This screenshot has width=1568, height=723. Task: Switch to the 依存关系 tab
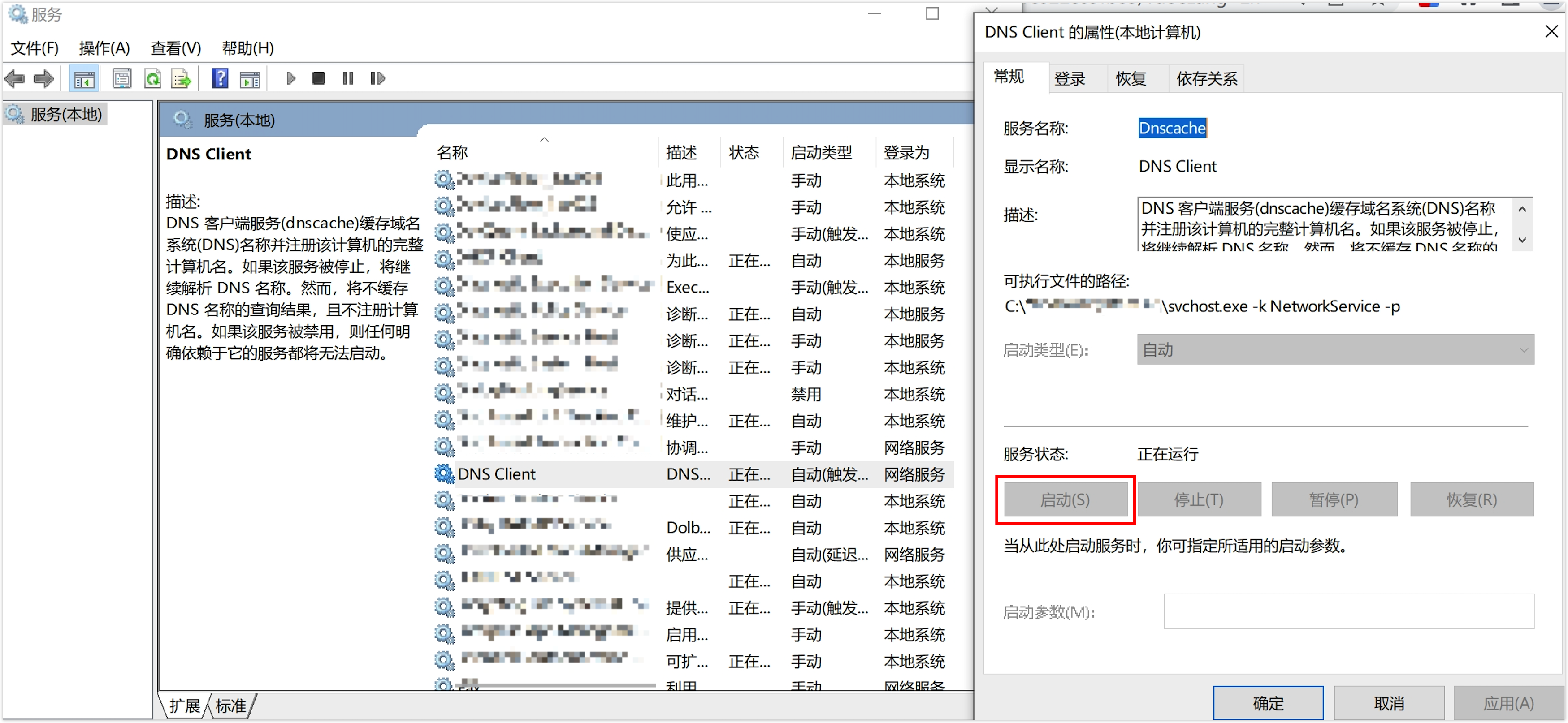coord(1206,78)
